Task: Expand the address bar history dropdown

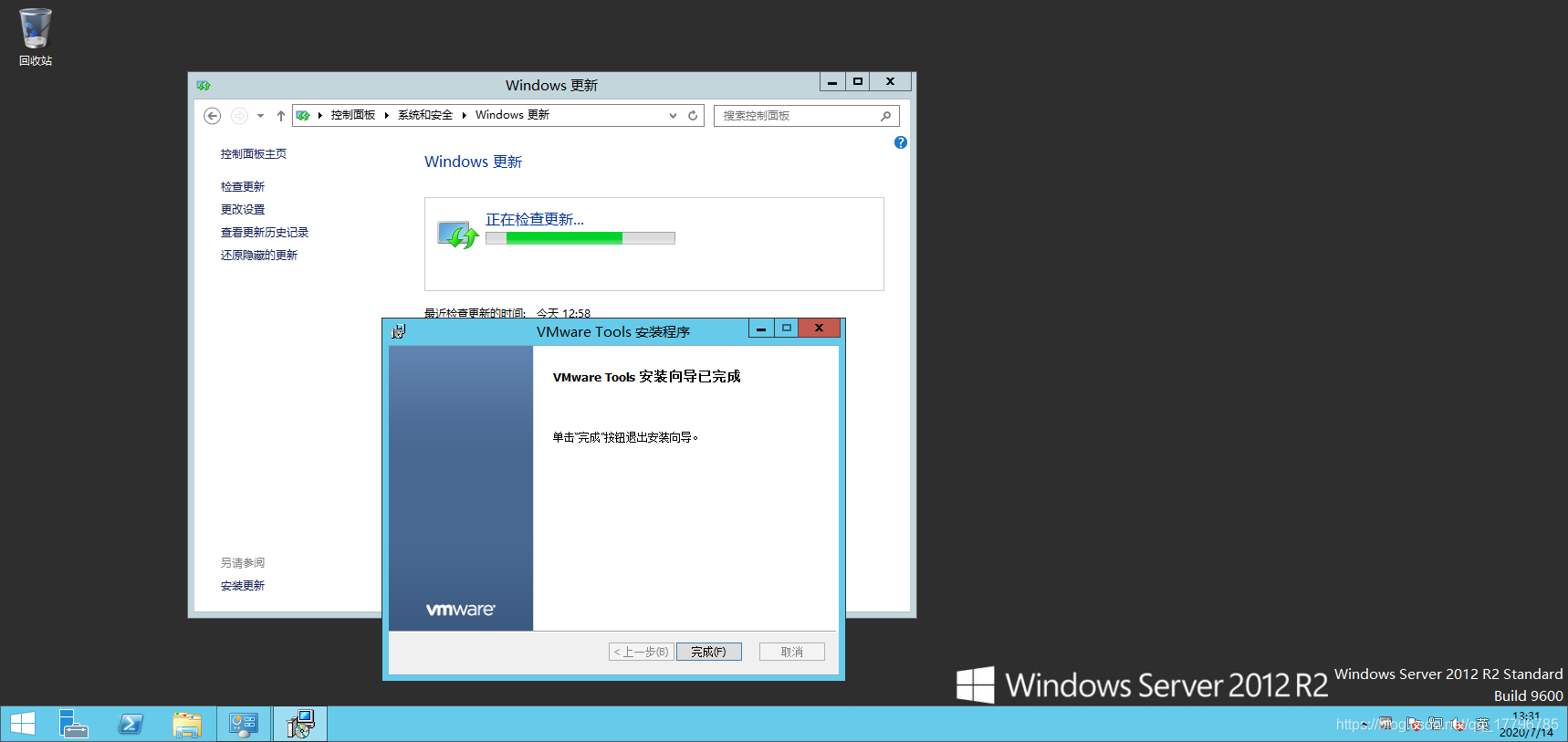Action: 673,116
